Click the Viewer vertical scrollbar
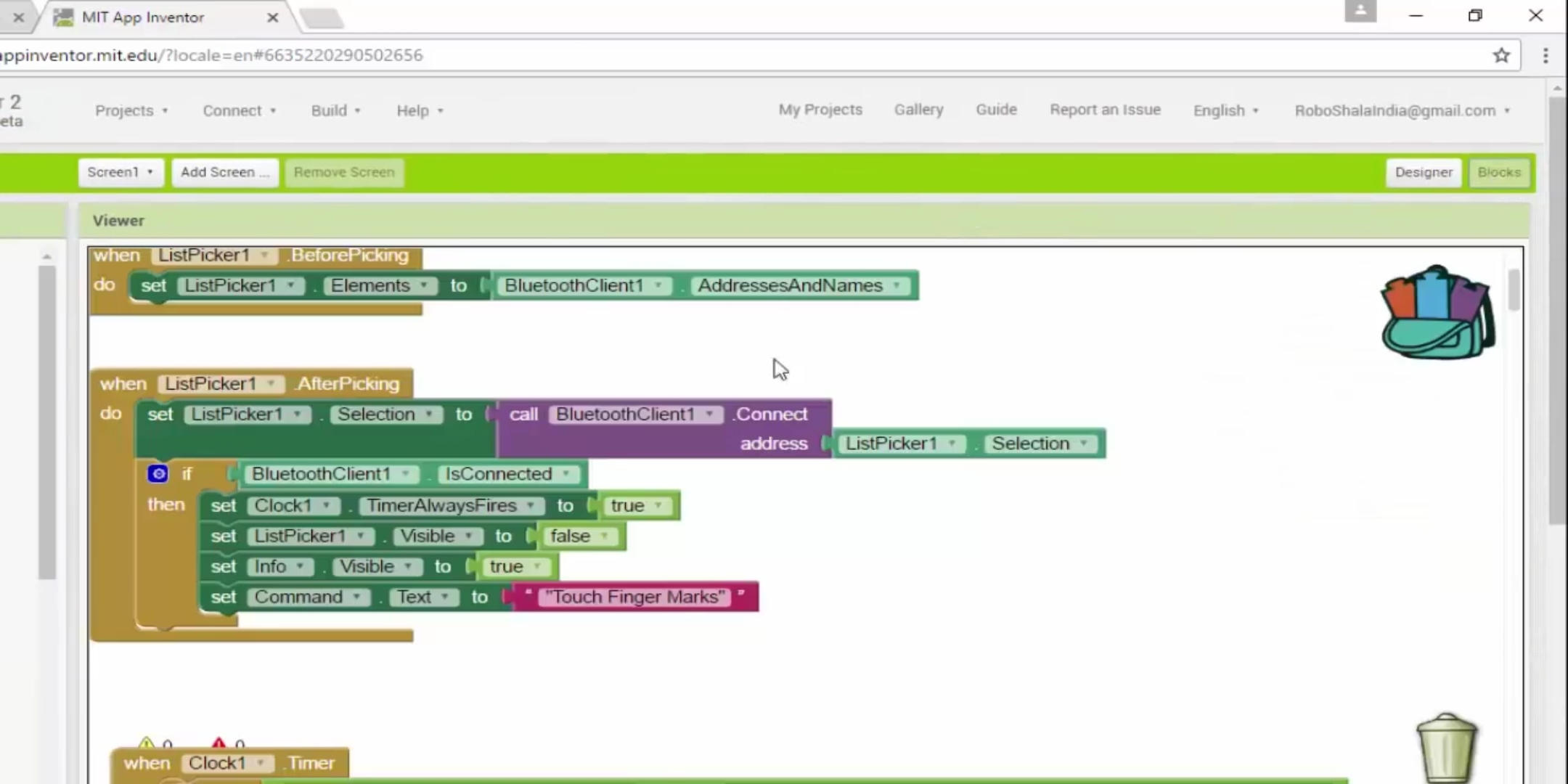The image size is (1568, 784). [1514, 290]
